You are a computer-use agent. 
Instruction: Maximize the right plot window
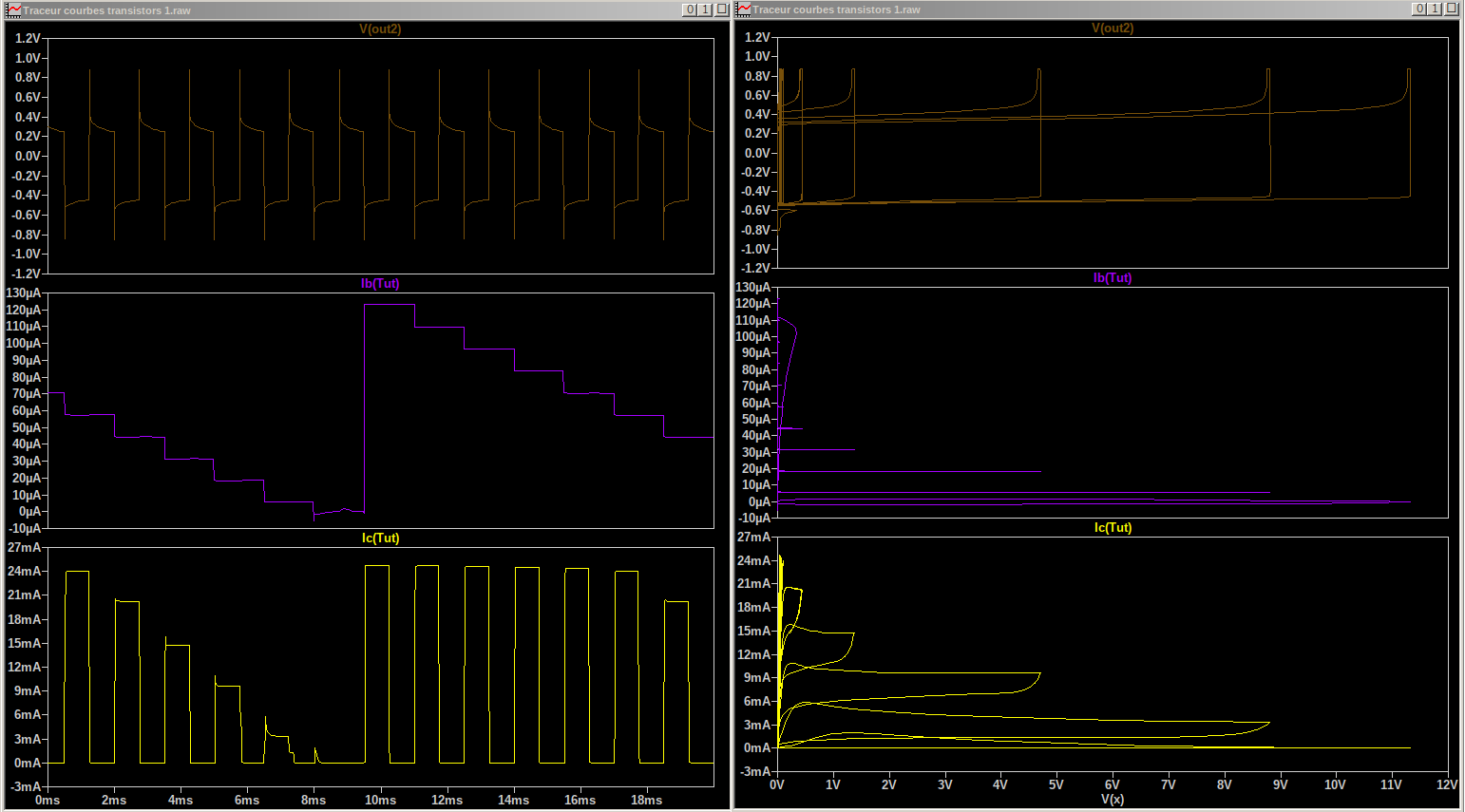(x=1435, y=9)
